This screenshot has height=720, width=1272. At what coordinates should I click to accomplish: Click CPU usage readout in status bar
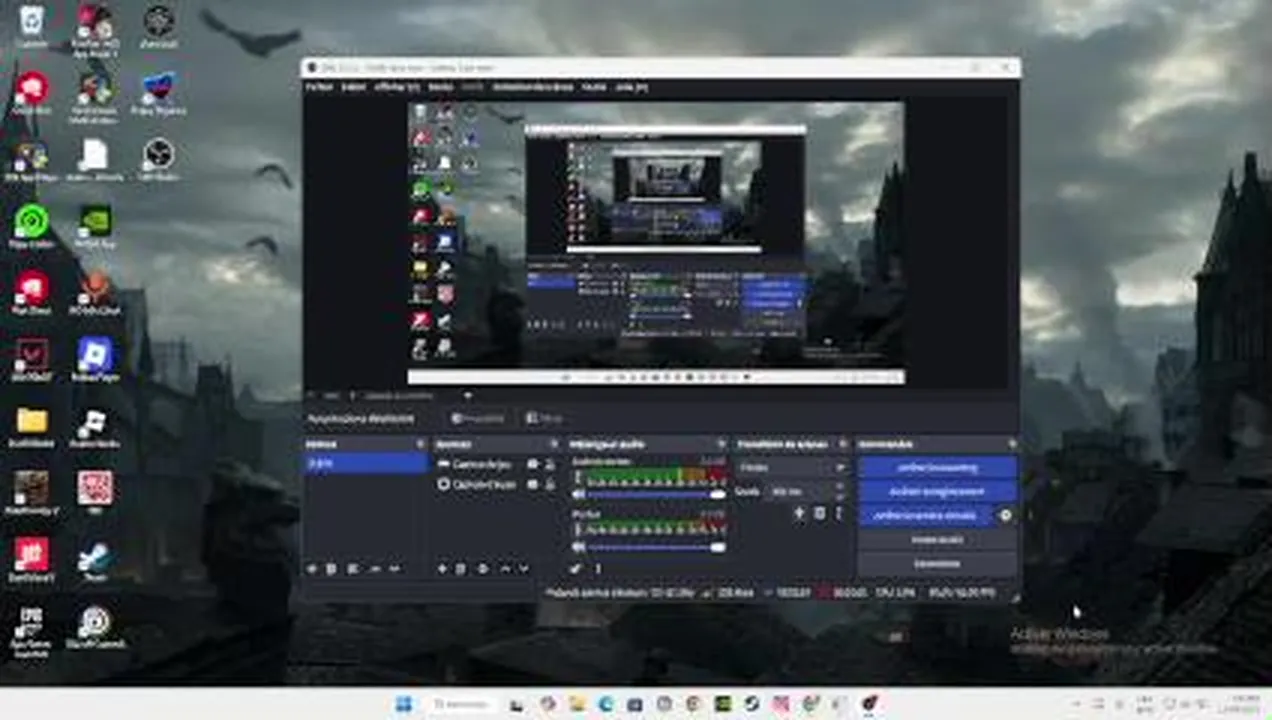tap(894, 592)
